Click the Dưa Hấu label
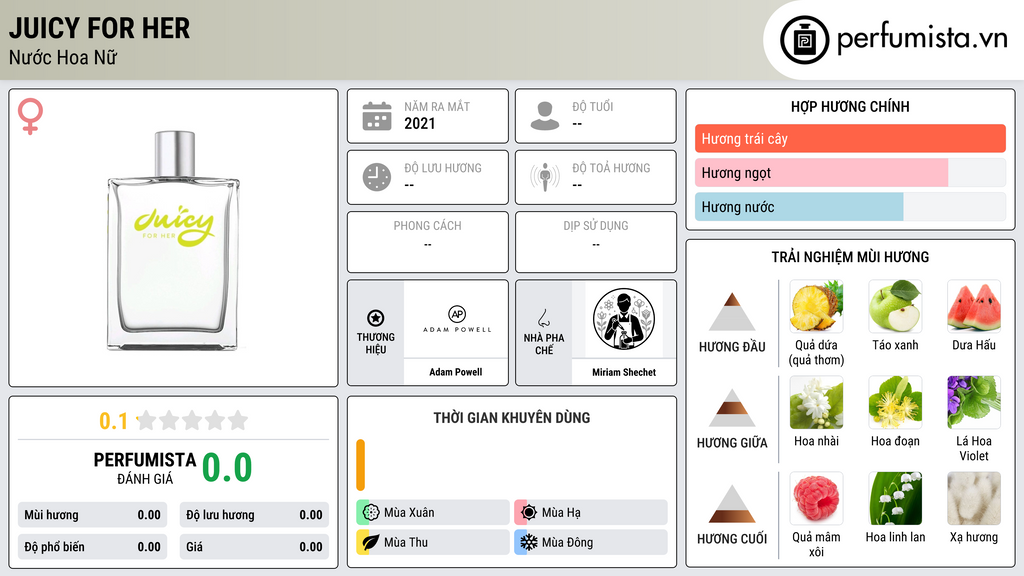 point(974,345)
